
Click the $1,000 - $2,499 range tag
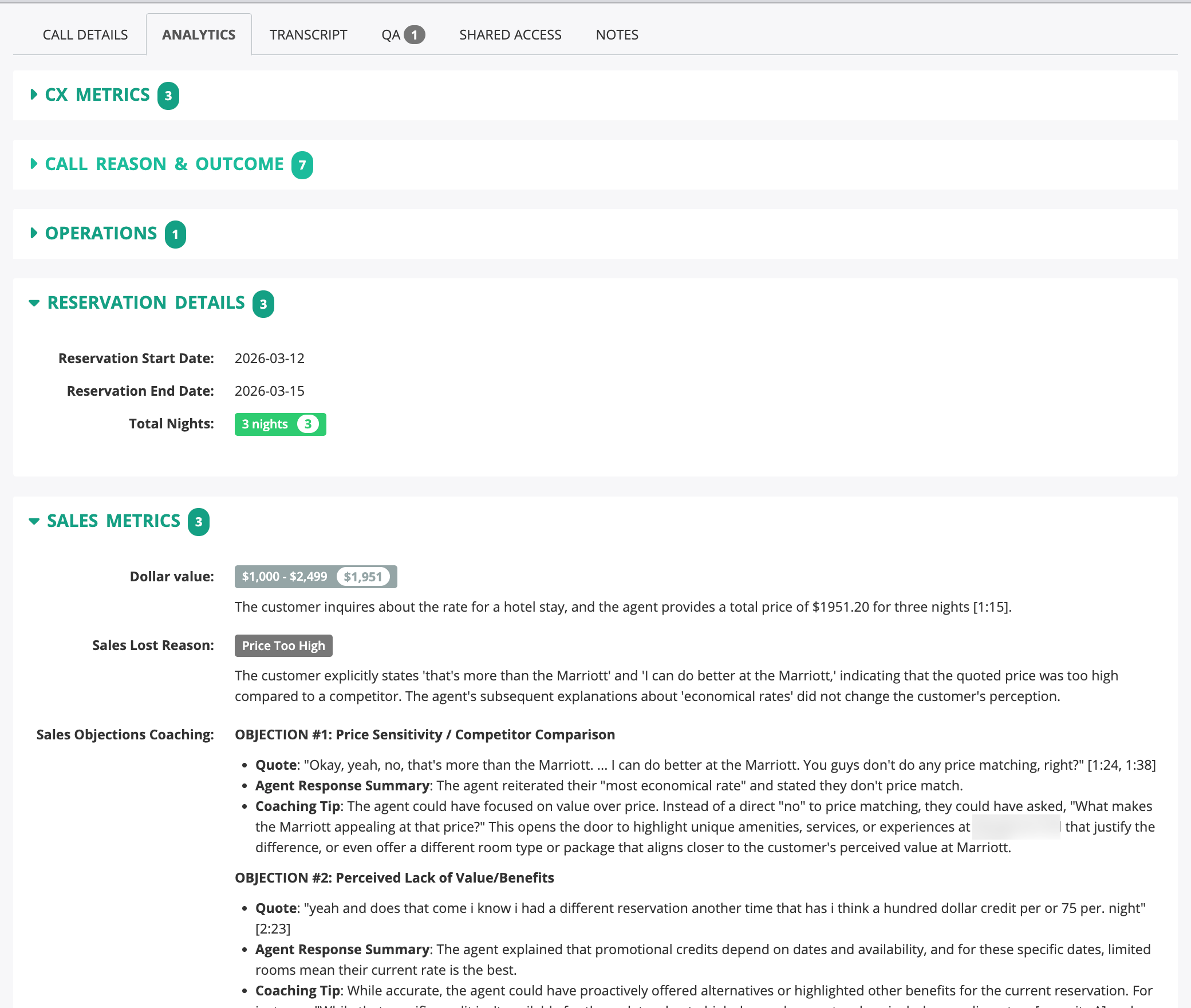pos(285,577)
